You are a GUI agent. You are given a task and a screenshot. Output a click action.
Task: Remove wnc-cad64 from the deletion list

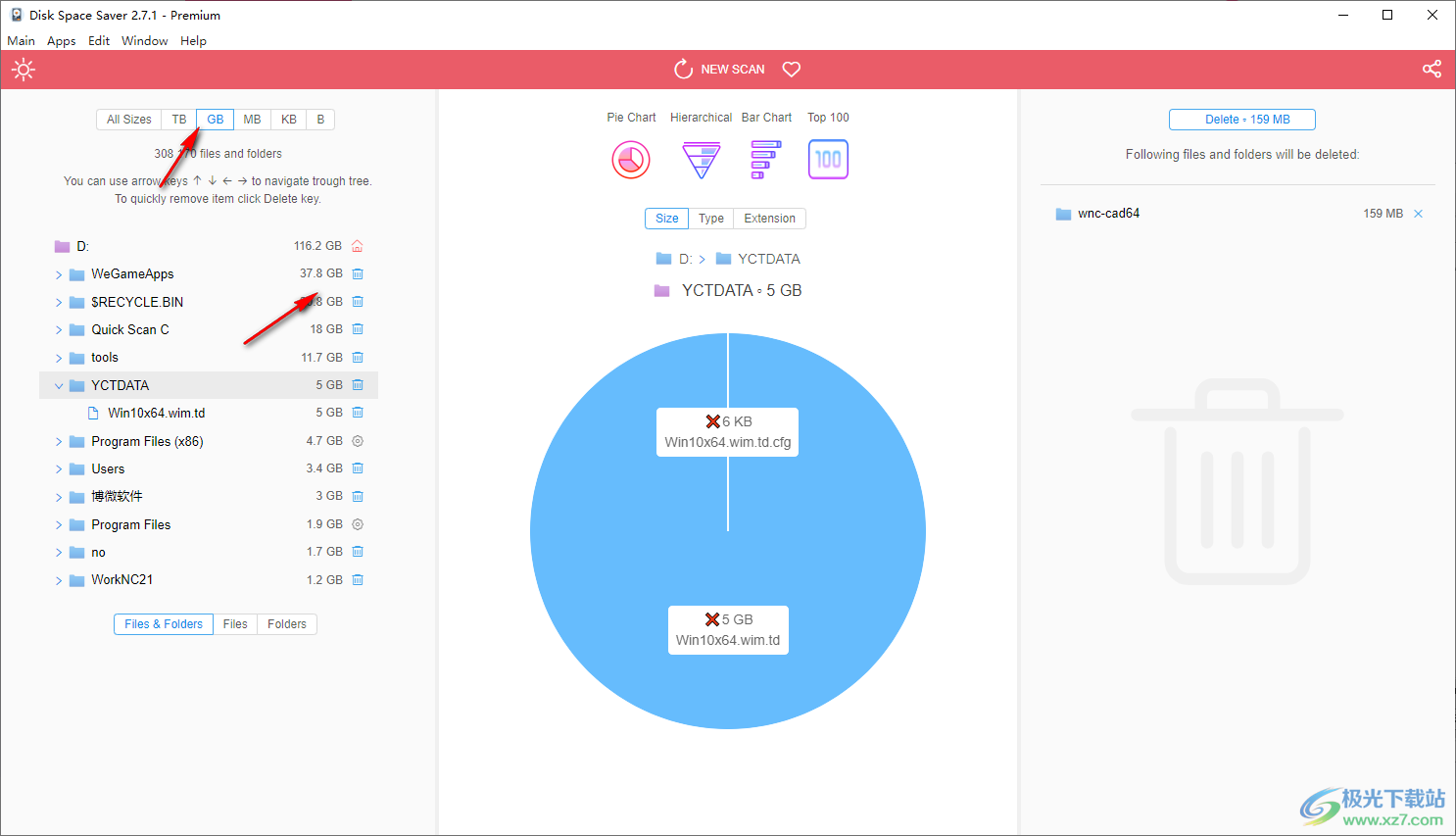coord(1418,214)
